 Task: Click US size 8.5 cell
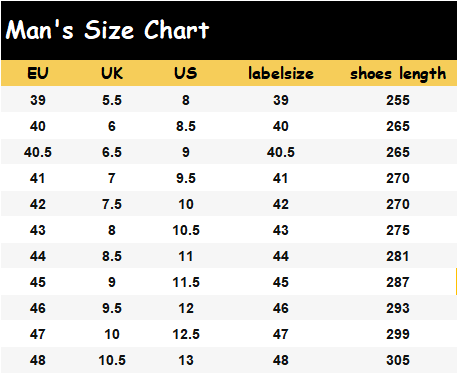pyautogui.click(x=186, y=126)
